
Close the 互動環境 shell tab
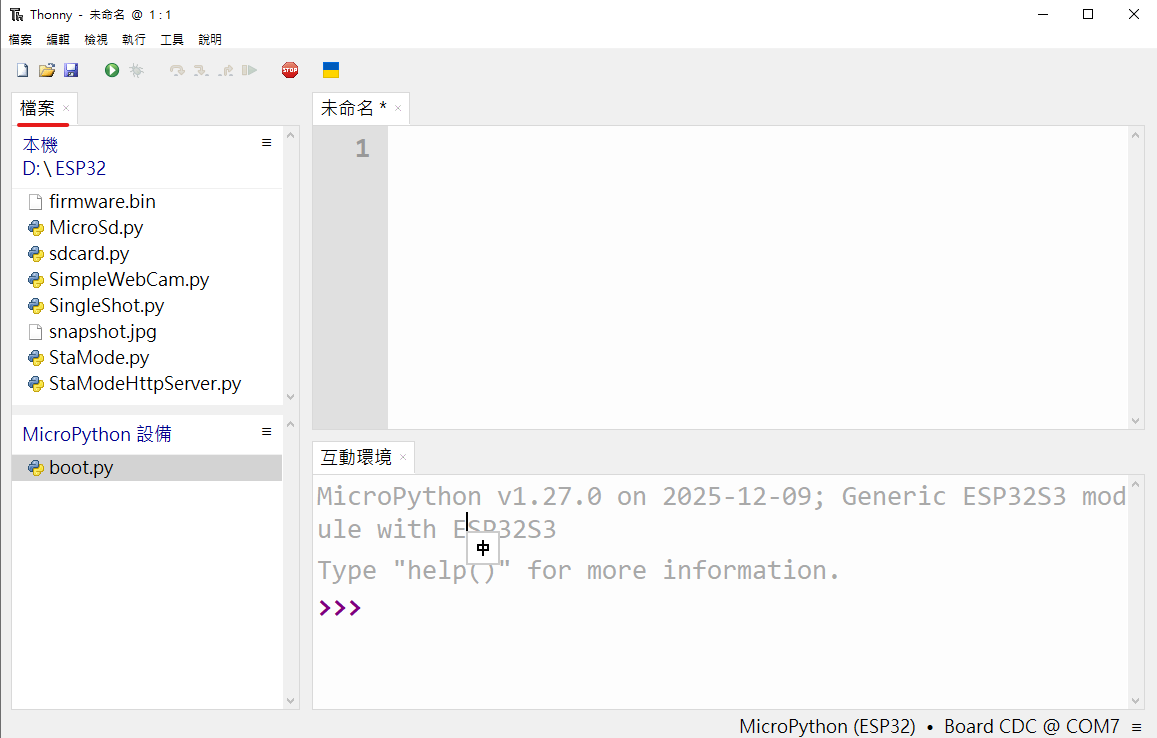403,458
